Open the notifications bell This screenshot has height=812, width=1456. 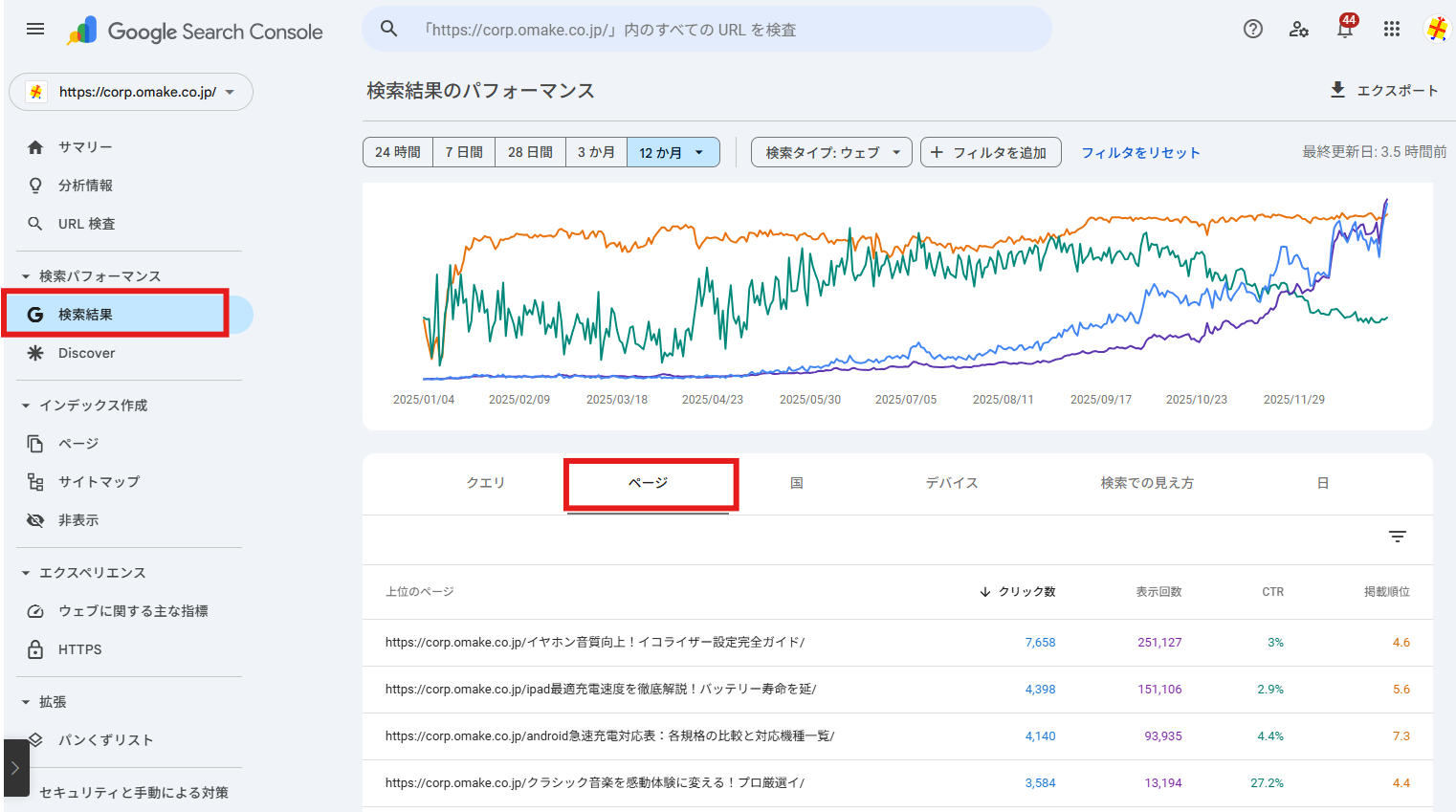tap(1344, 30)
